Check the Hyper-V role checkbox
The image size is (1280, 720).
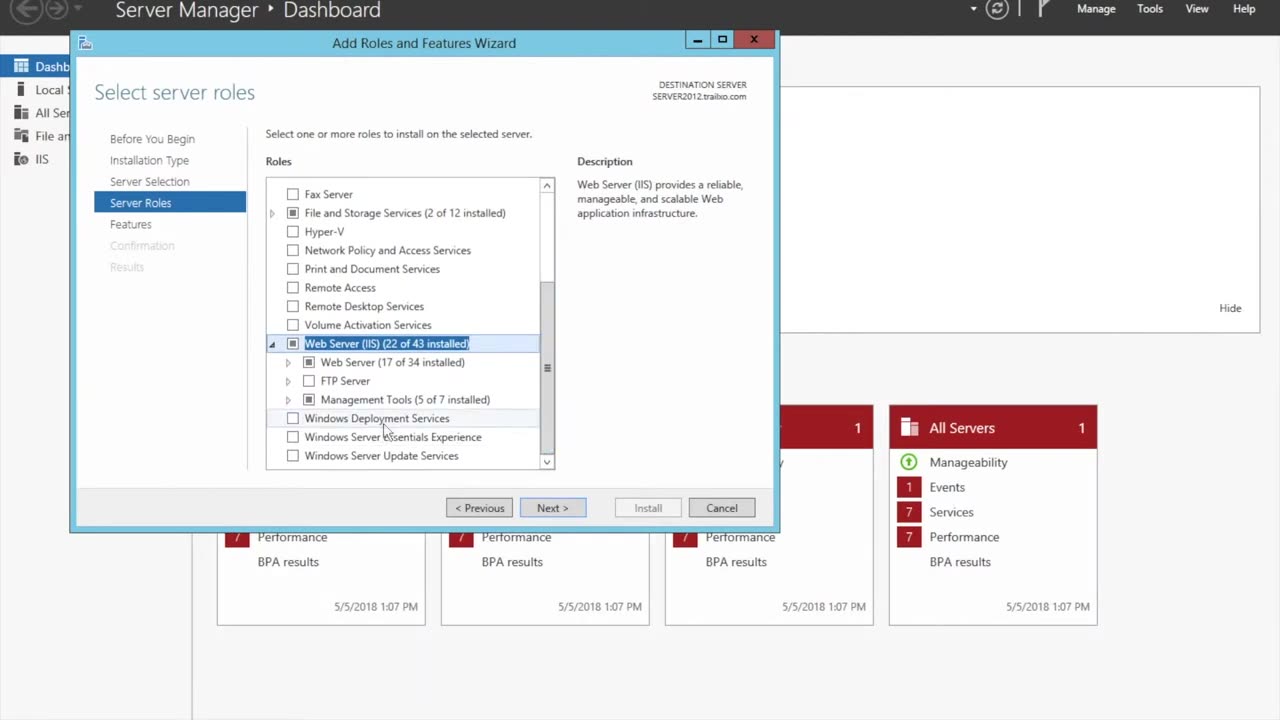(293, 231)
